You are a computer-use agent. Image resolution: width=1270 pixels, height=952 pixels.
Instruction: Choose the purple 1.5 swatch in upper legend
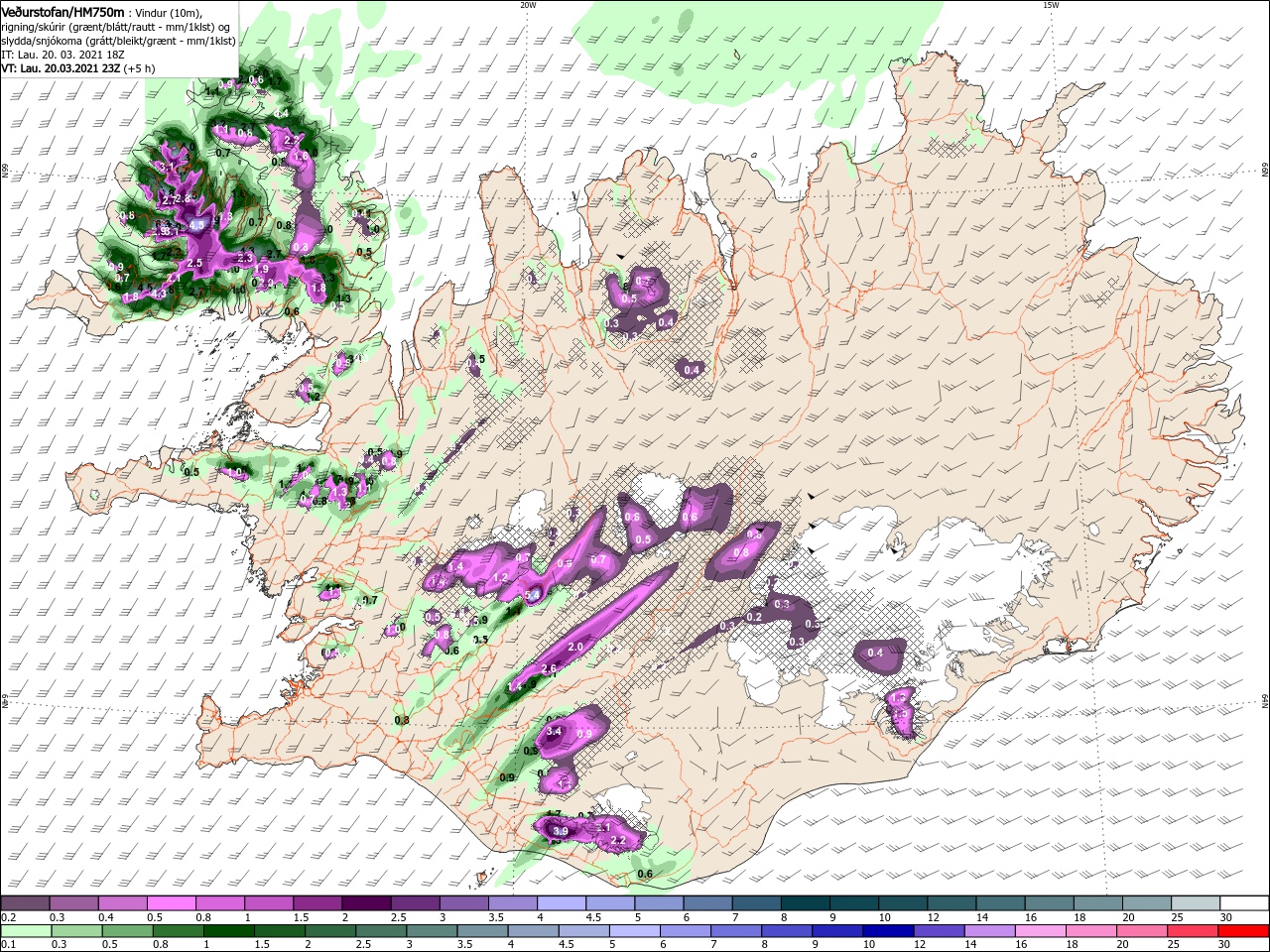click(317, 903)
